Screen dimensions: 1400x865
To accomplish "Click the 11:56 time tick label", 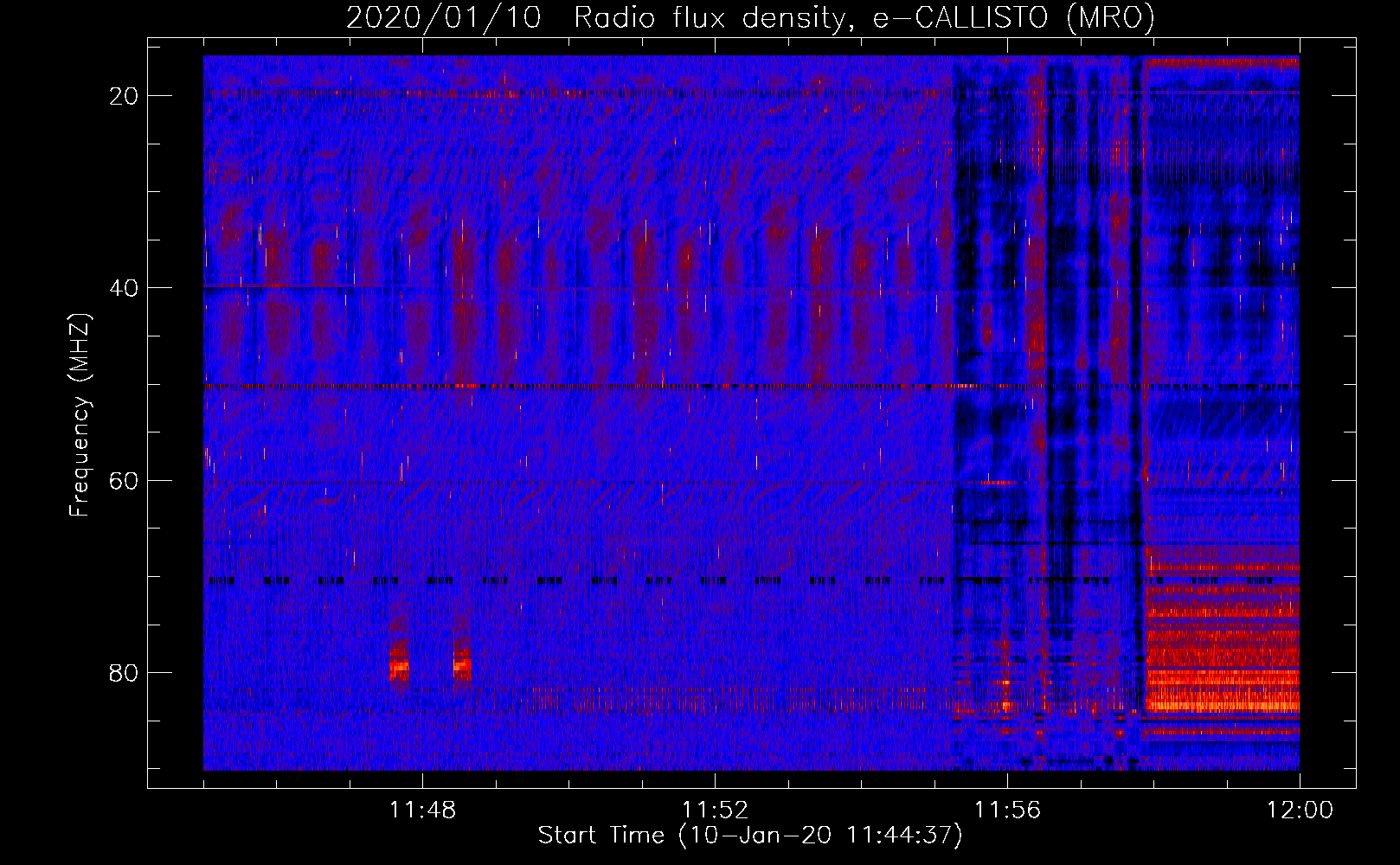I will 1007,811.
